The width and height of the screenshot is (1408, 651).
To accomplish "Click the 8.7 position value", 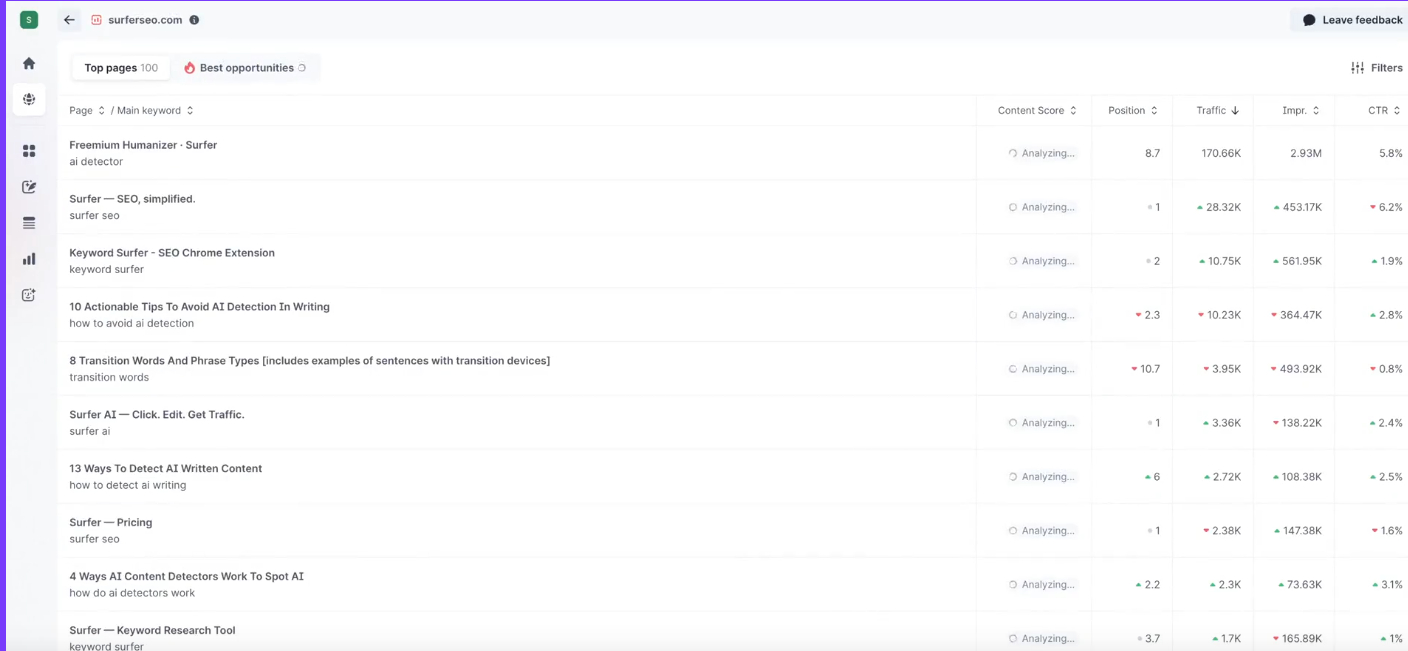I will tap(1152, 154).
